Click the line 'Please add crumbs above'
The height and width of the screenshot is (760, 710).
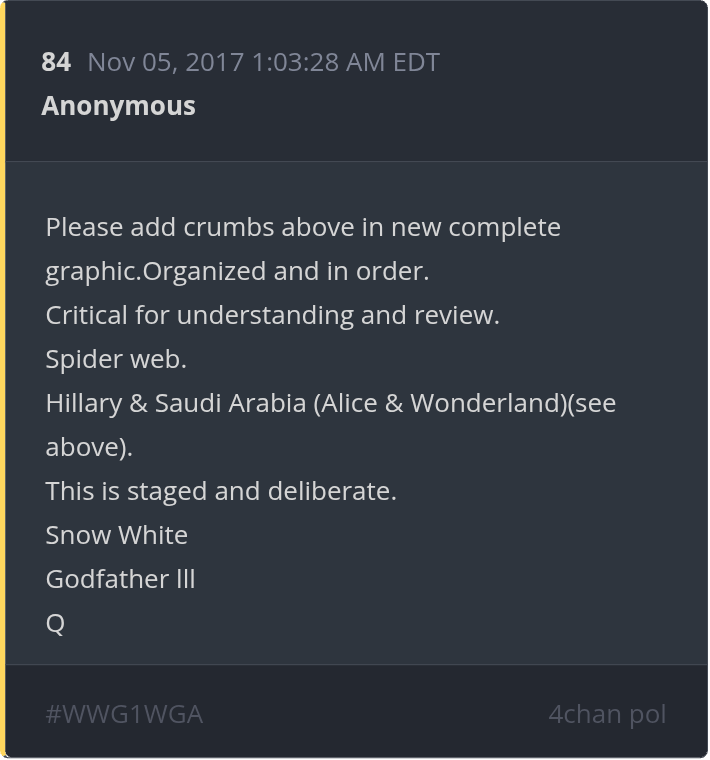pos(303,227)
